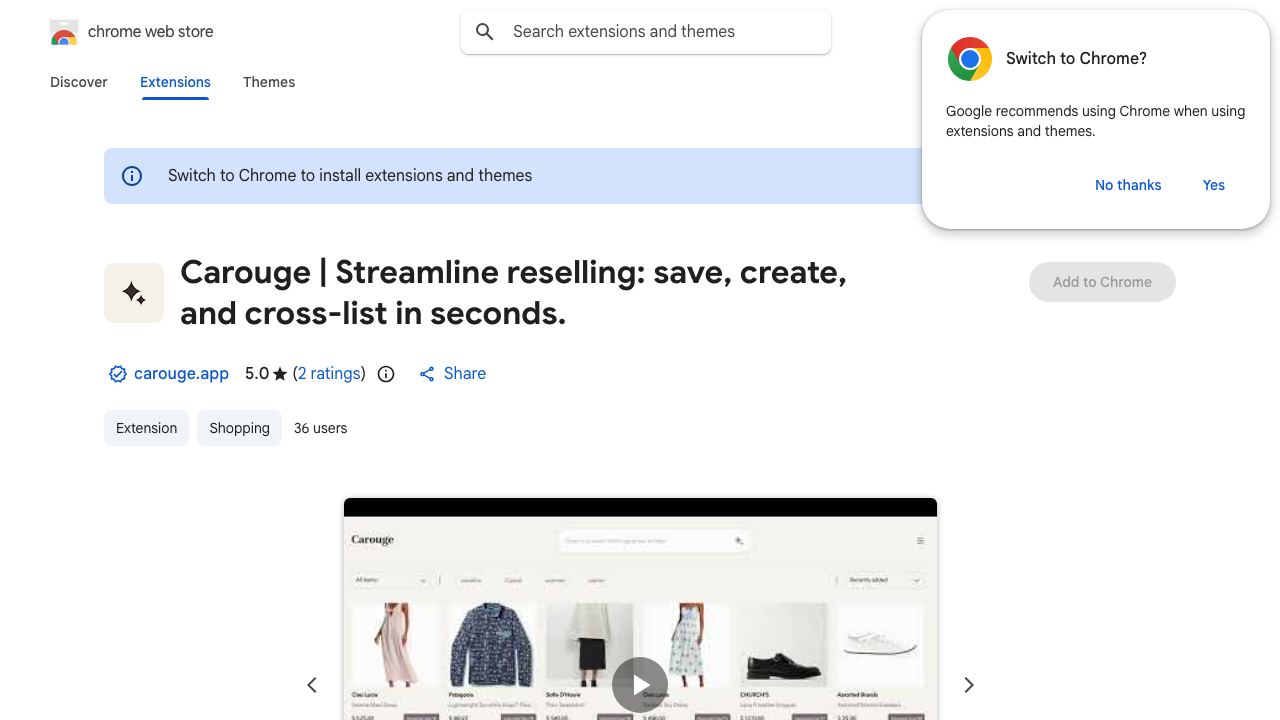Click the black shoe thumbnail in preview
Viewport: 1280px width, 720px height.
tap(782, 644)
